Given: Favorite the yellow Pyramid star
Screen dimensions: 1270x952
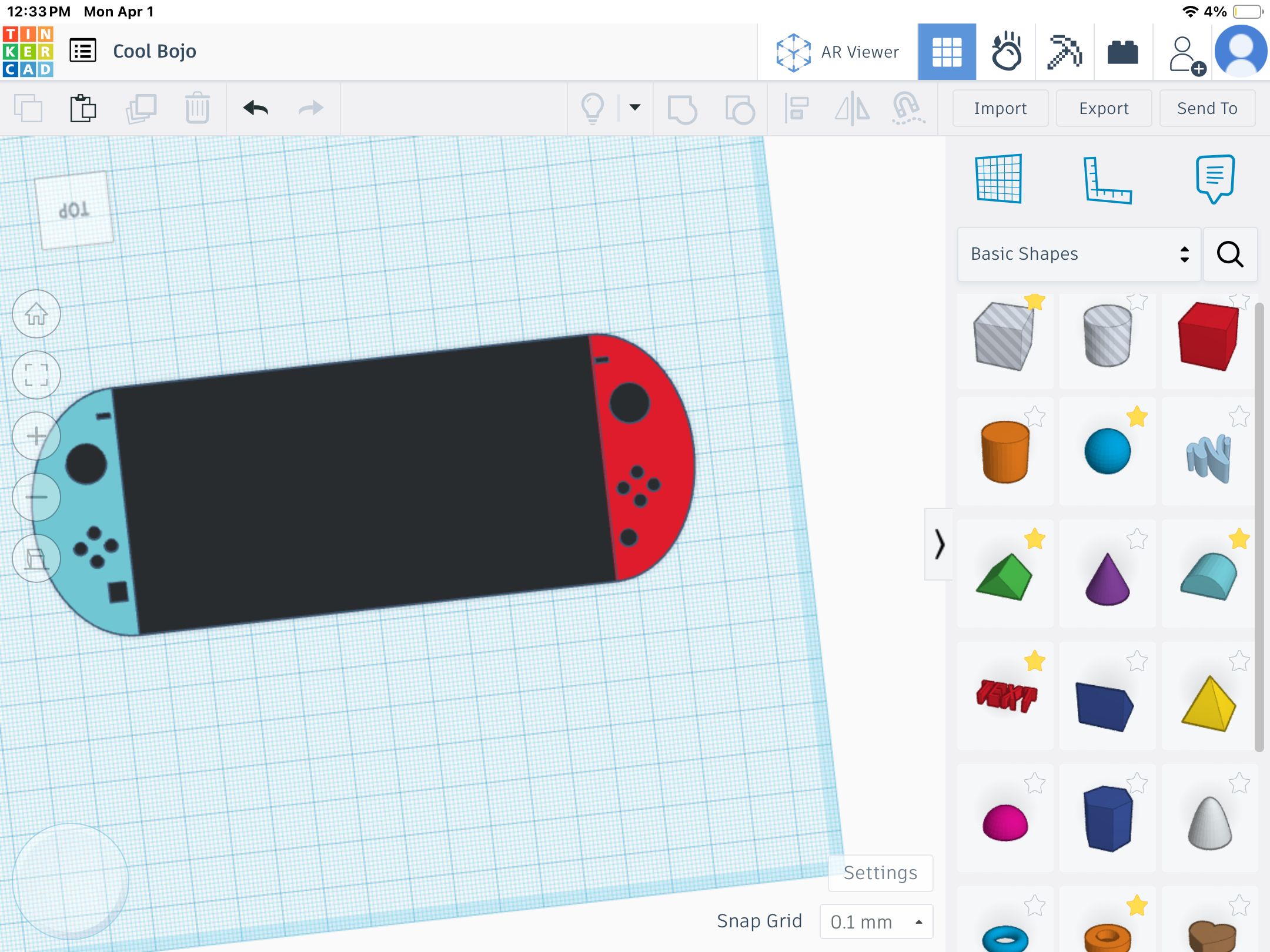Looking at the screenshot, I should tap(1239, 662).
